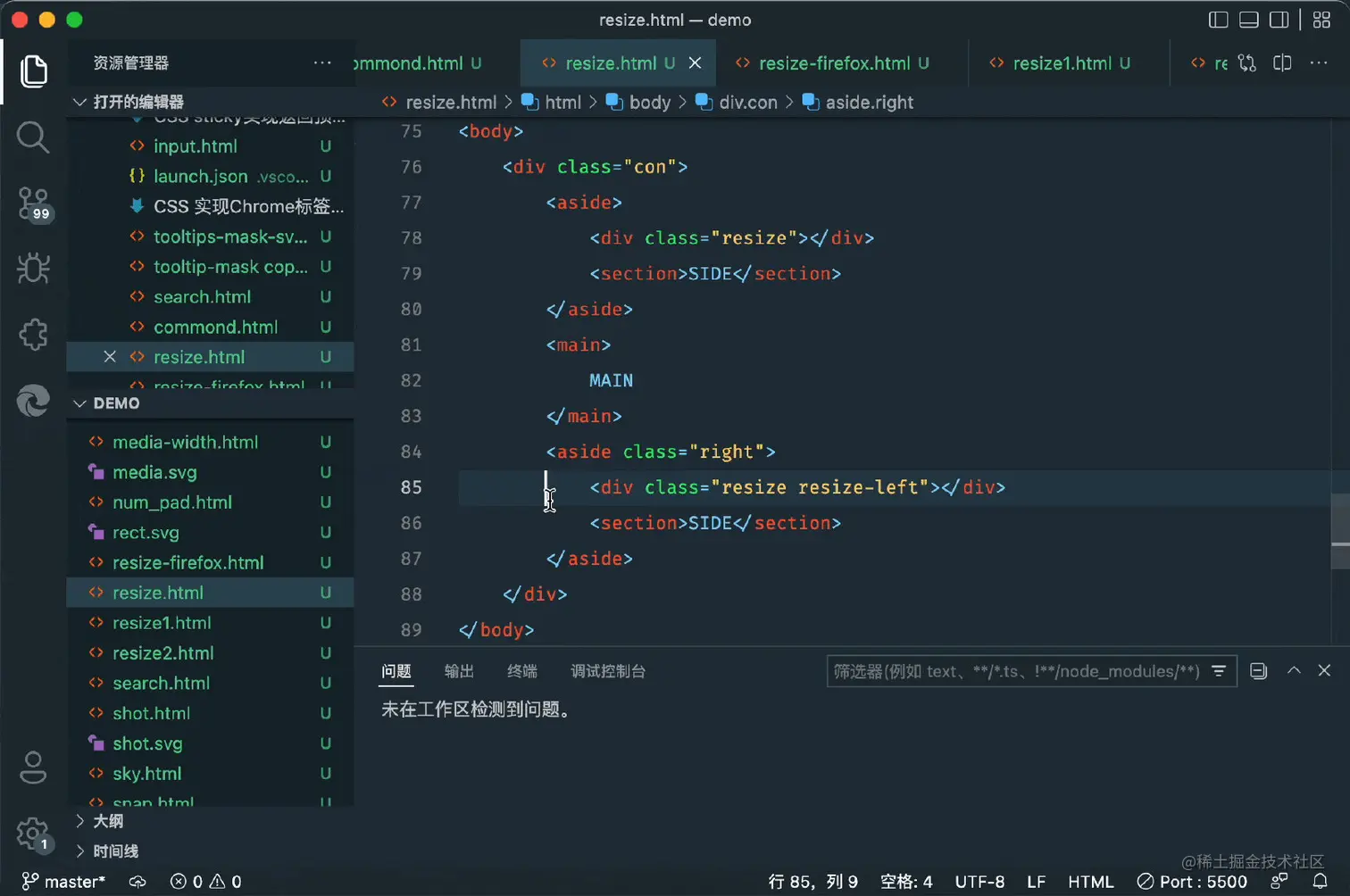Switch to the resize-firefox.html tab
1350x896 pixels.
832,63
